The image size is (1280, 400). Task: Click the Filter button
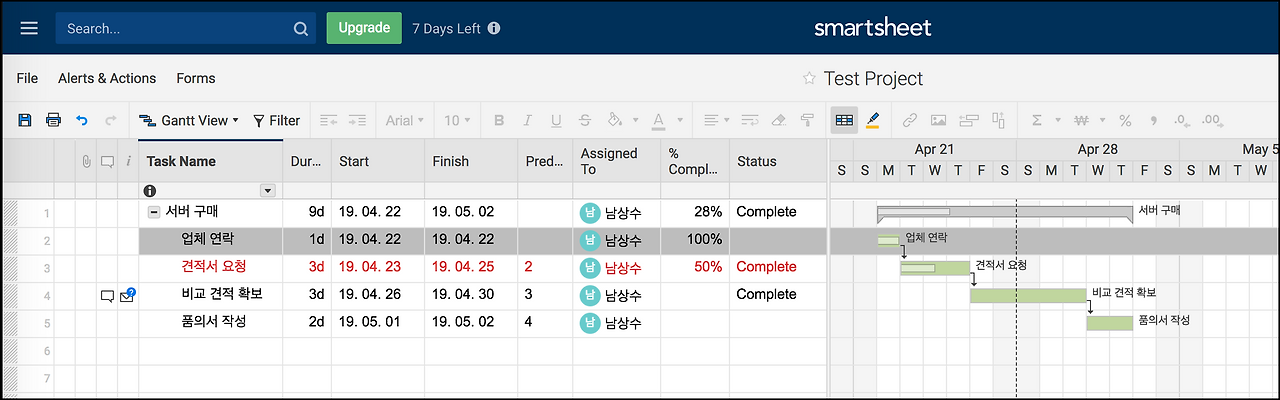pyautogui.click(x=276, y=120)
